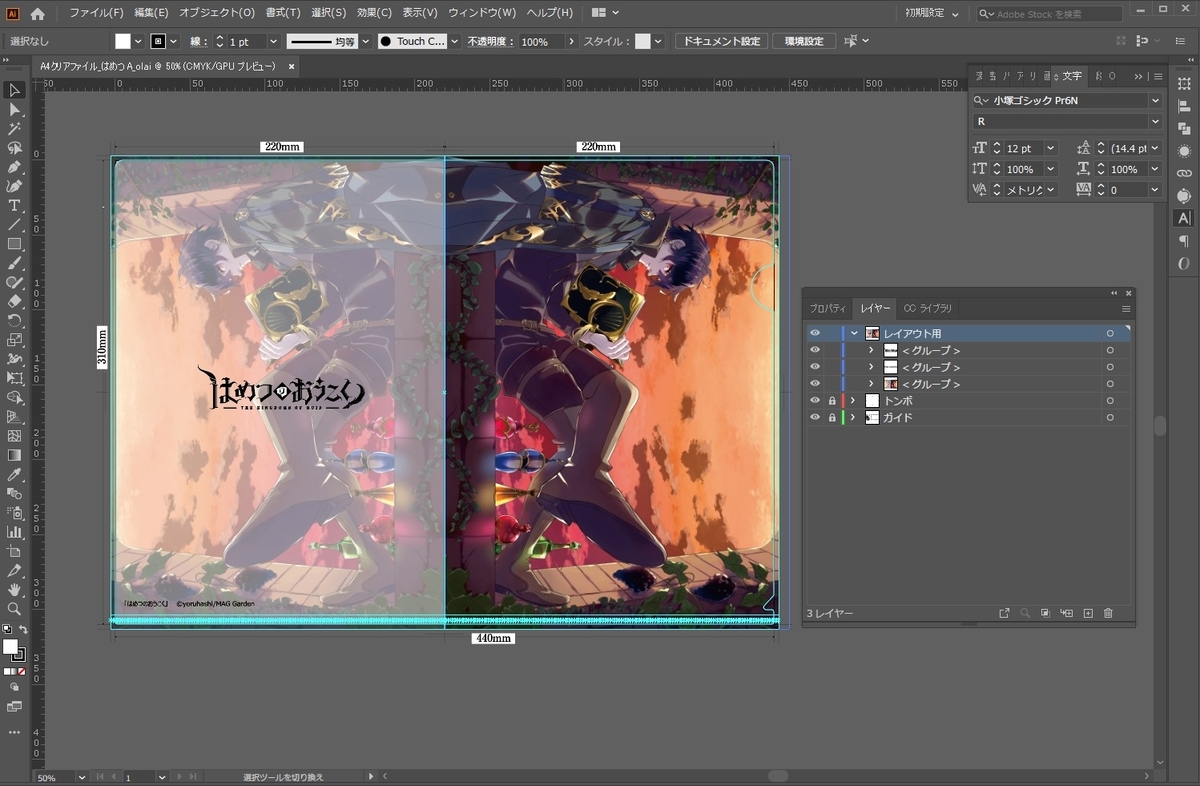Click the stroke weight 1 pt field
The image size is (1200, 786).
point(245,41)
